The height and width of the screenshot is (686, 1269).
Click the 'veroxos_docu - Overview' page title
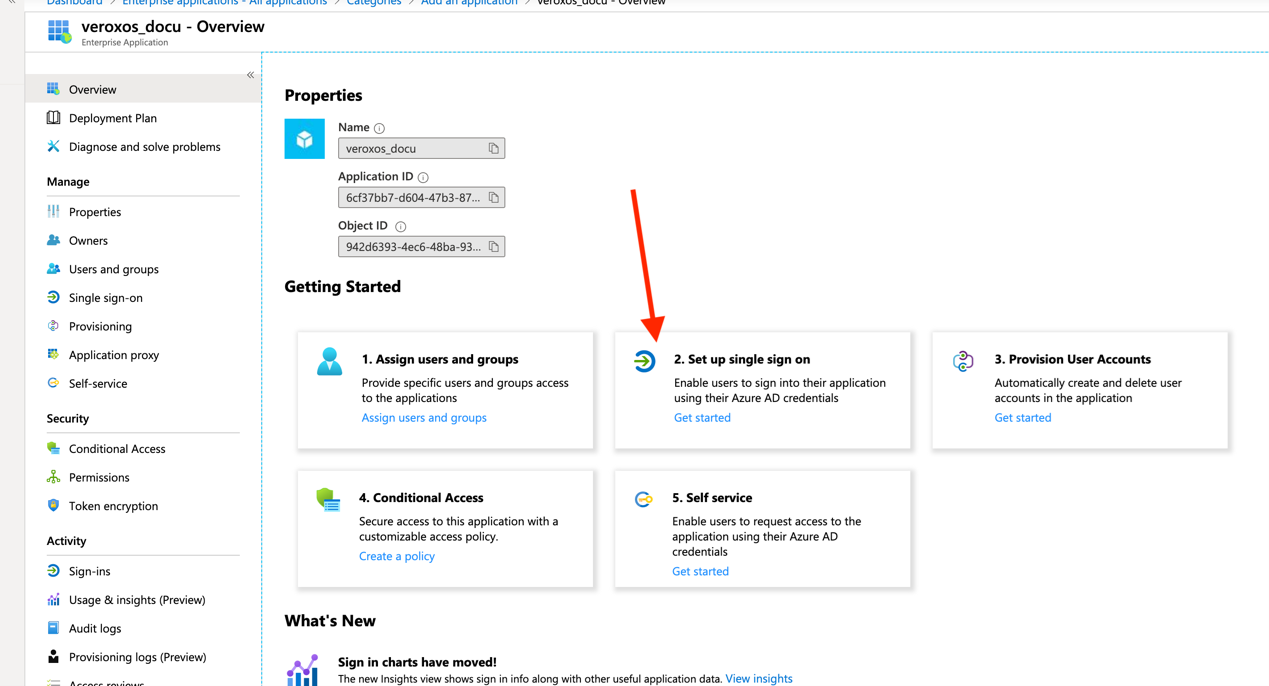click(x=173, y=27)
